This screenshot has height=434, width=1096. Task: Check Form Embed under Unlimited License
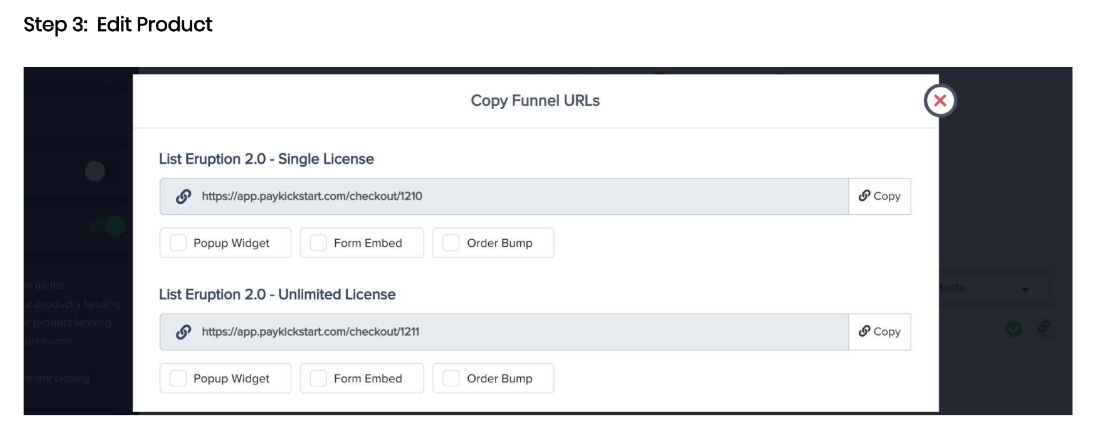click(x=319, y=379)
